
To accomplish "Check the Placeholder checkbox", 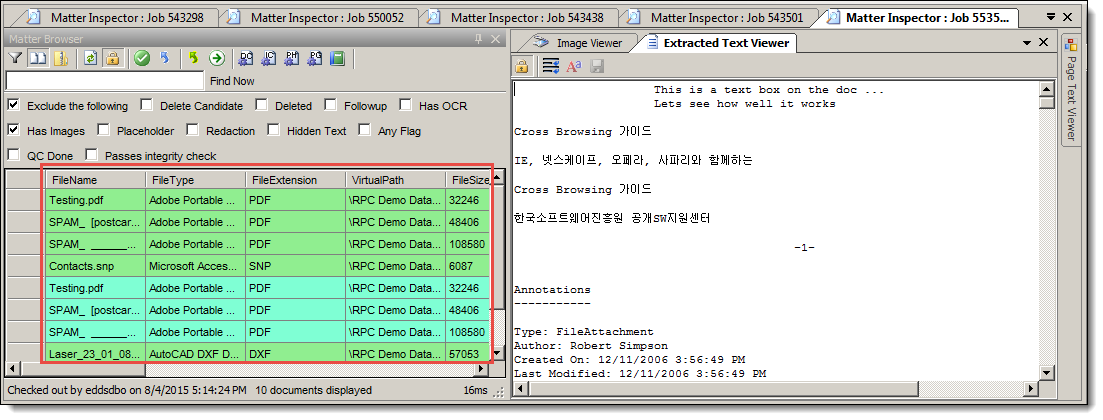I will pyautogui.click(x=103, y=129).
